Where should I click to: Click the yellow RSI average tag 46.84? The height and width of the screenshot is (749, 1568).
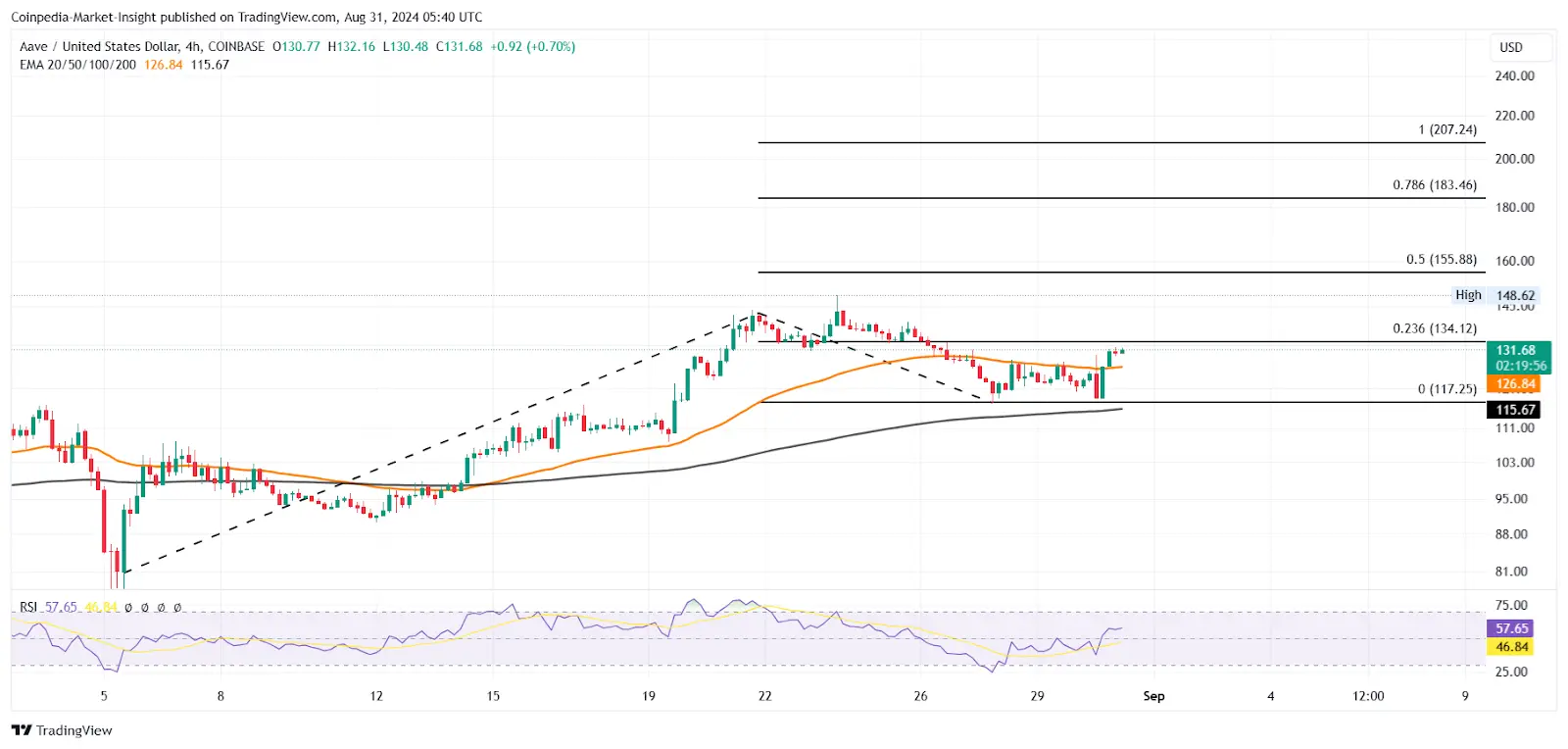[x=1511, y=647]
